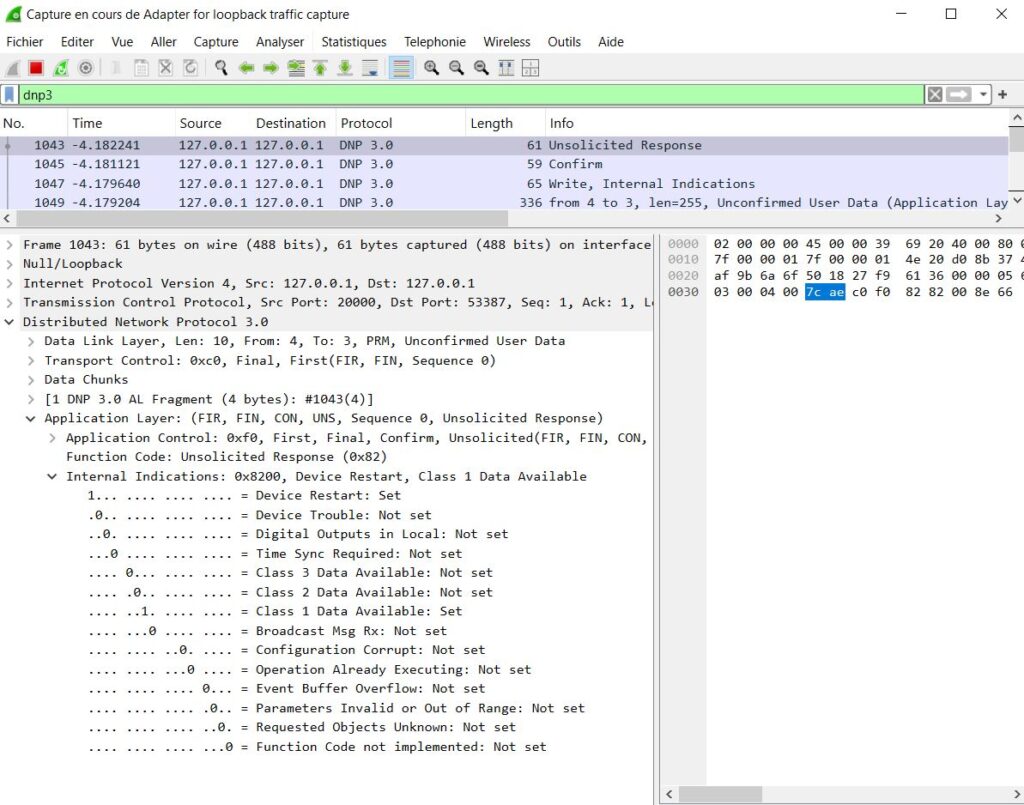Collapse the Internal Indications subtree
This screenshot has height=805, width=1024.
click(x=53, y=476)
